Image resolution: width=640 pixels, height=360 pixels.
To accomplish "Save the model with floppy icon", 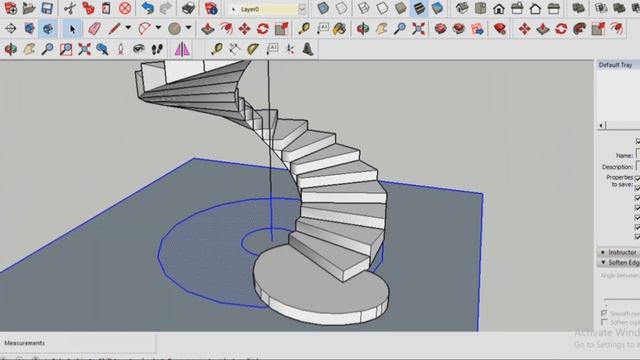I will pos(47,8).
